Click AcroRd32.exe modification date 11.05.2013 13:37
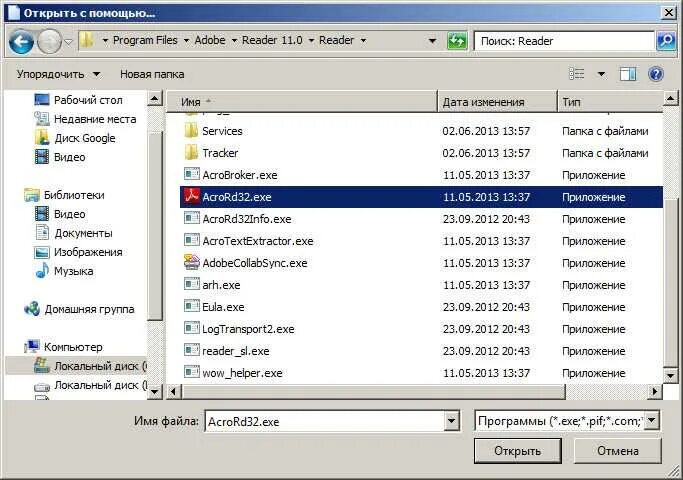The height and width of the screenshot is (480, 683). (486, 197)
